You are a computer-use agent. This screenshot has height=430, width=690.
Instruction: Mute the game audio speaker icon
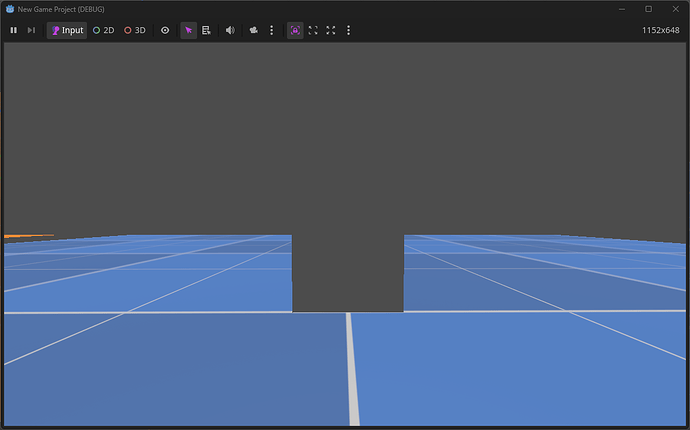(230, 30)
